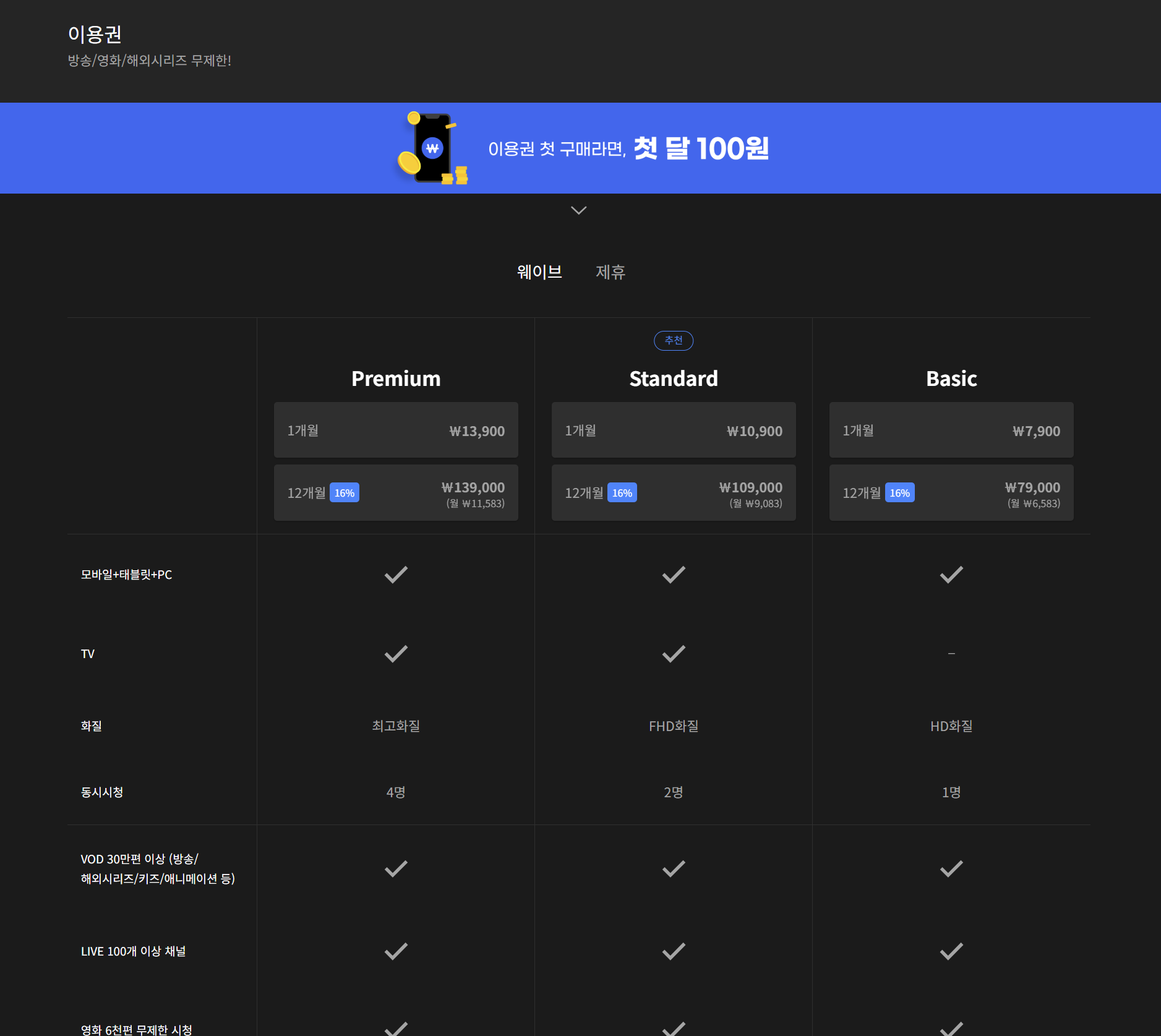Click Standard checkmark for 모바일+태블릿+PC
This screenshot has height=1036, width=1161.
674,575
